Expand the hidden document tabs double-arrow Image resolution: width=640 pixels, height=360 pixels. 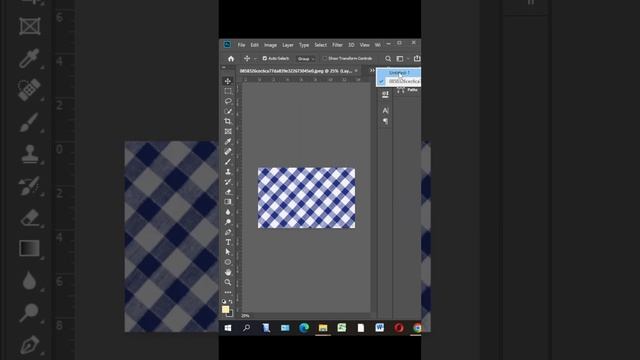pos(372,71)
